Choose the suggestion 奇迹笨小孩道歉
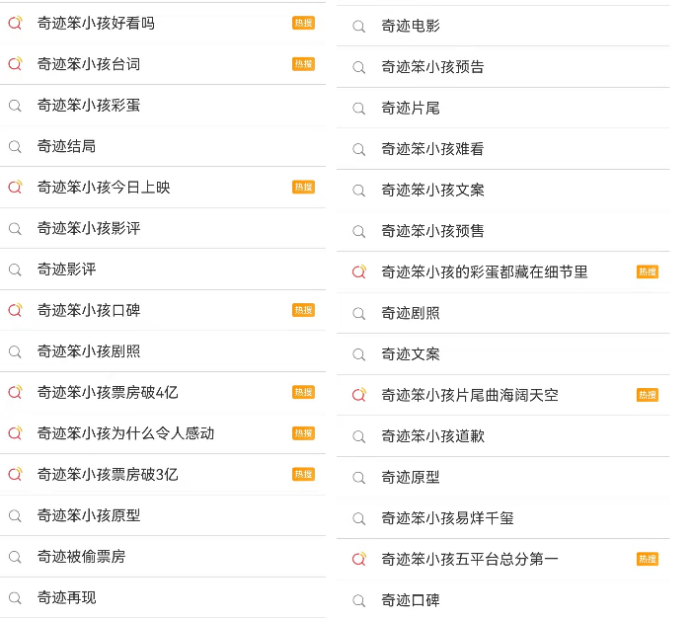Image resolution: width=692 pixels, height=618 pixels. (503, 437)
